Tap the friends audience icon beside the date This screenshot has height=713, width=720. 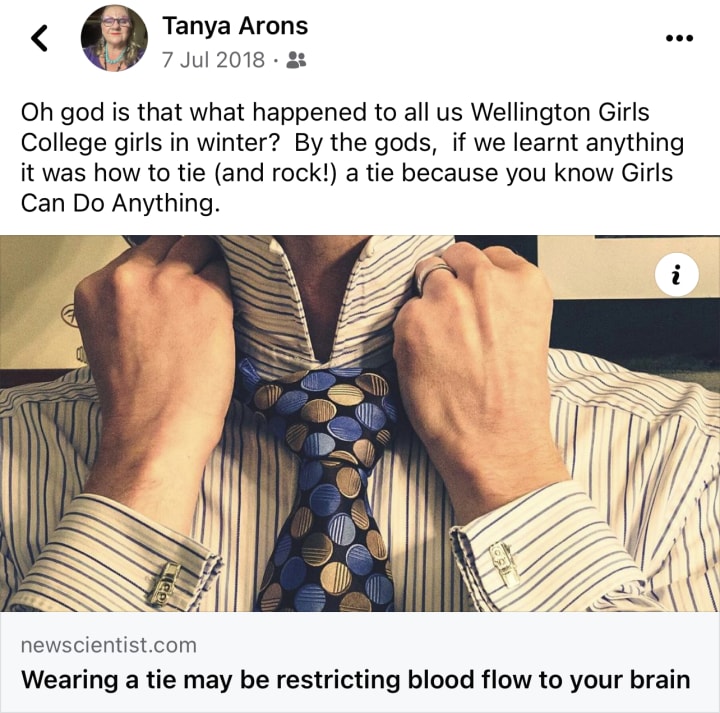[x=296, y=60]
